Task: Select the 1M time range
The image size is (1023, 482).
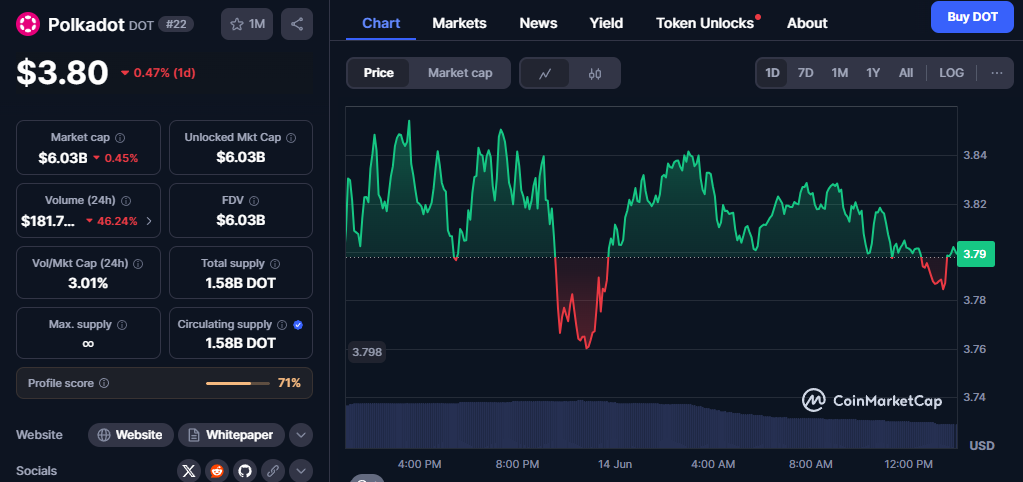Action: click(840, 73)
